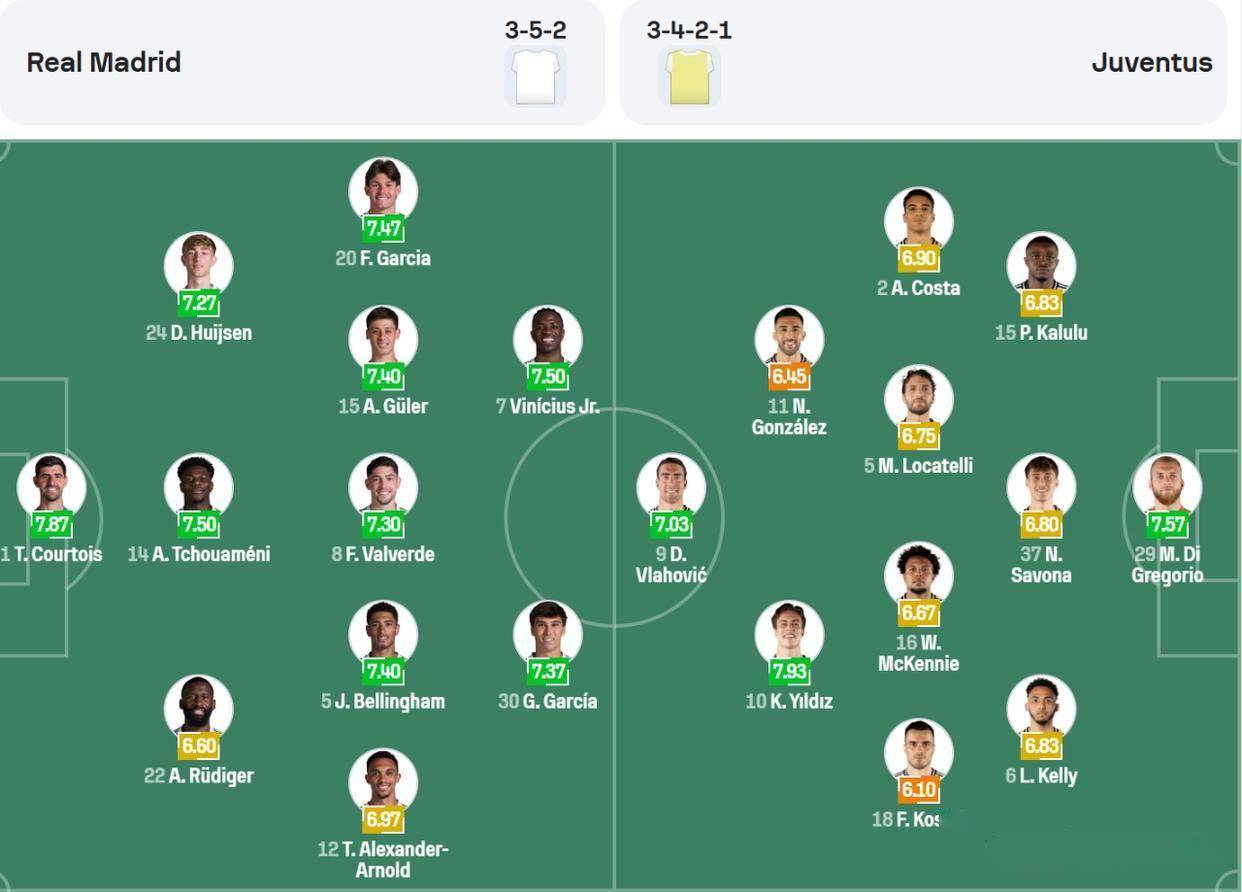
Task: Select A. Tchouaméni's player avatar
Action: point(198,486)
